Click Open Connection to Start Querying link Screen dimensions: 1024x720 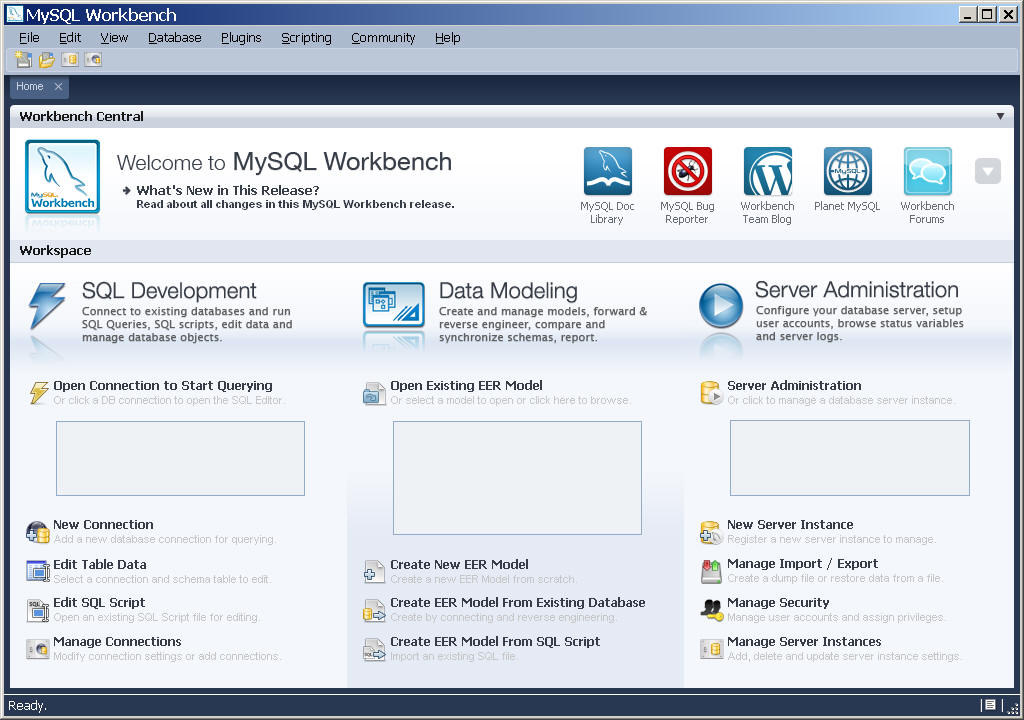click(163, 385)
